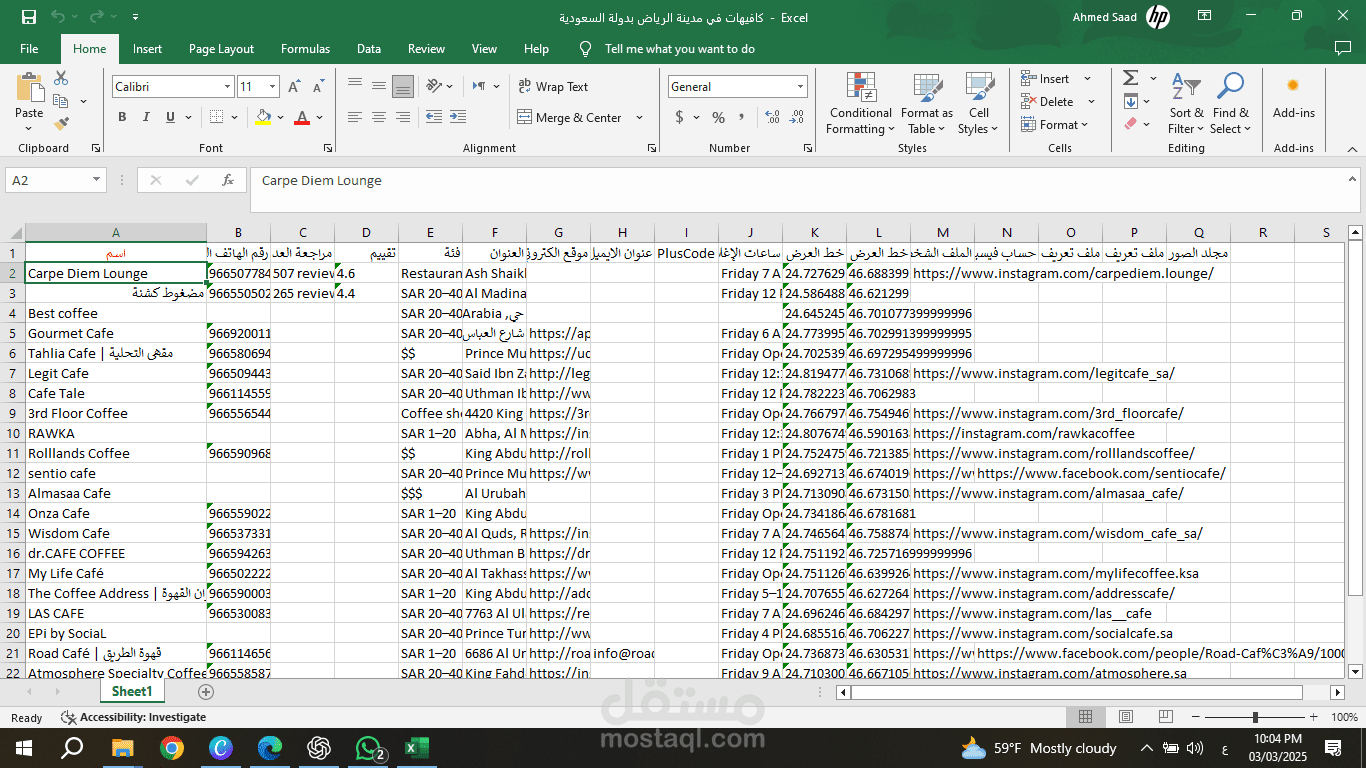Click the Middle Align vertical icon
Image resolution: width=1366 pixels, height=768 pixels.
point(378,86)
